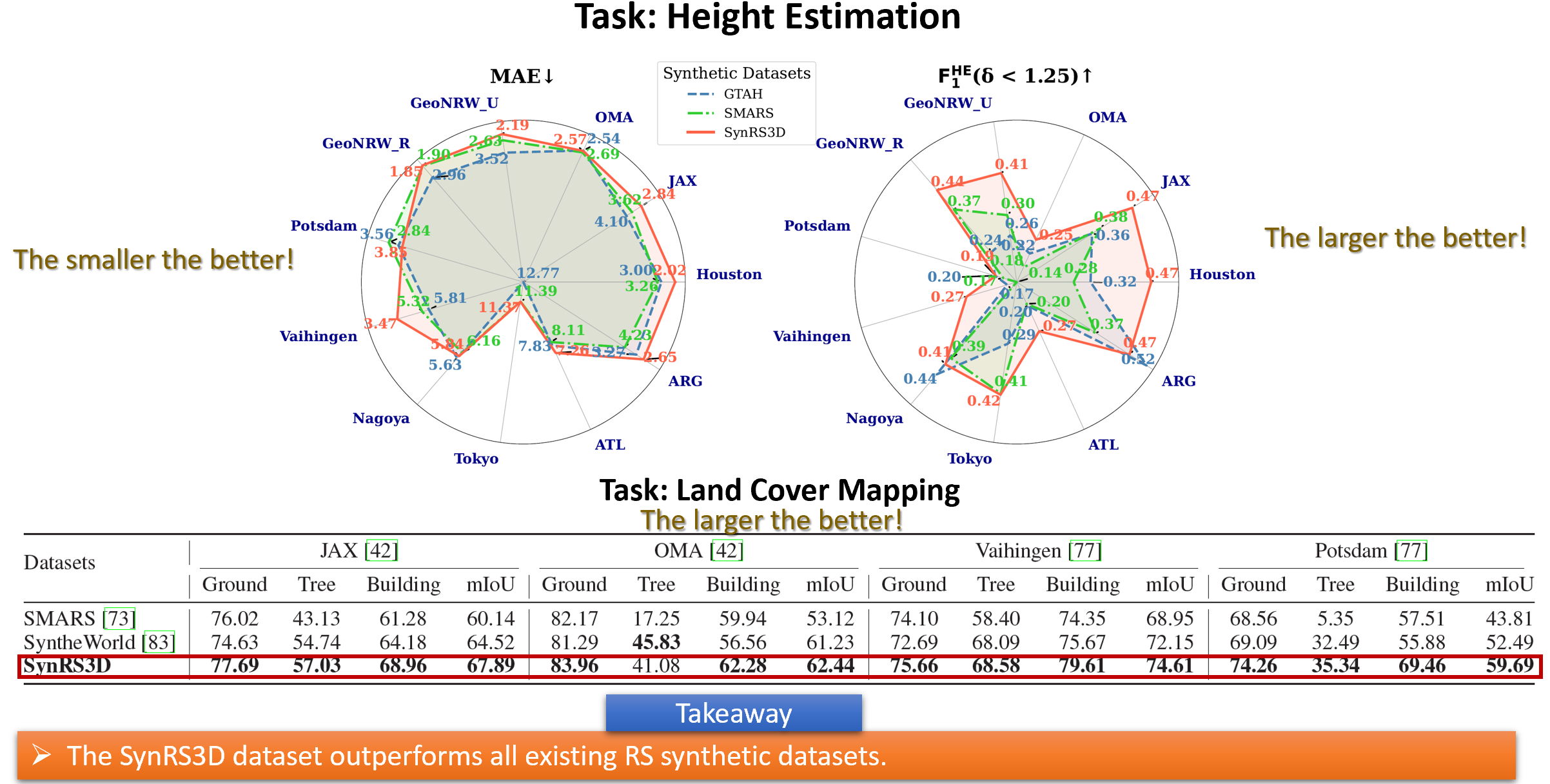Image resolution: width=1550 pixels, height=784 pixels.
Task: Click the mIoU header under Potsdam
Action: click(x=1509, y=584)
